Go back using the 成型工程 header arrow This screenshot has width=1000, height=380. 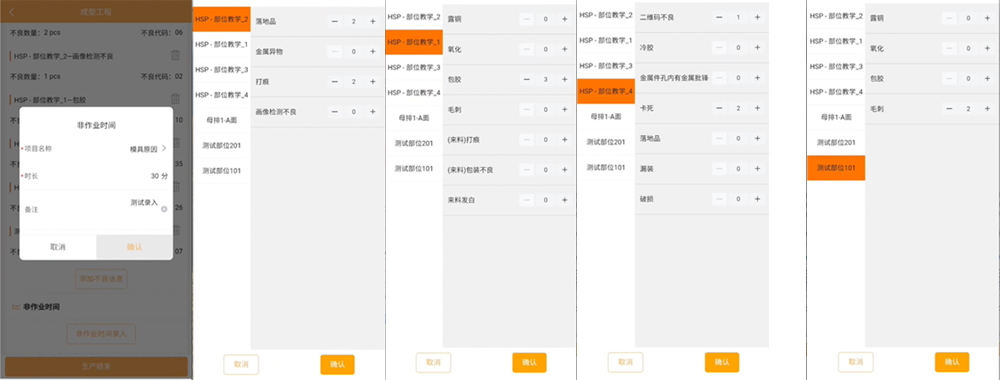[12, 12]
